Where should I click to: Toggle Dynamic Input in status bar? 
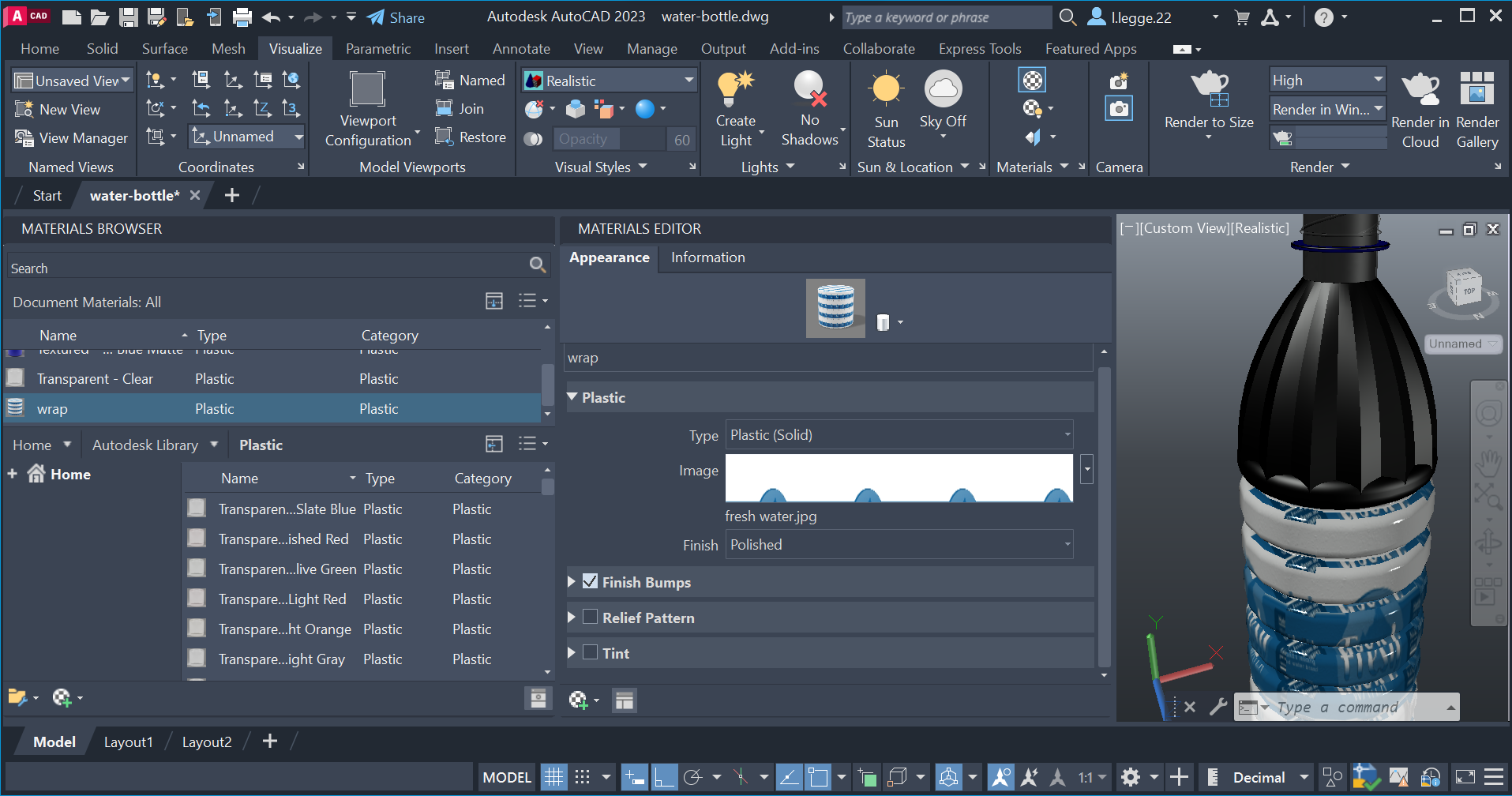[634, 778]
